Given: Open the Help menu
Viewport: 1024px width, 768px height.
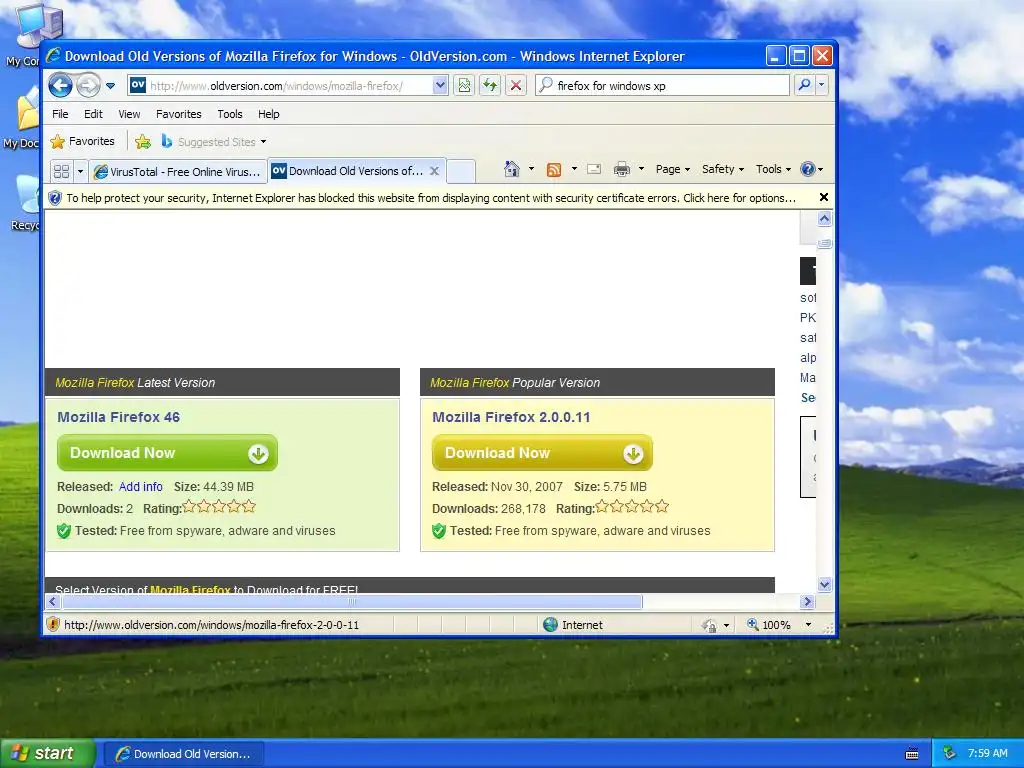Looking at the screenshot, I should [x=268, y=114].
